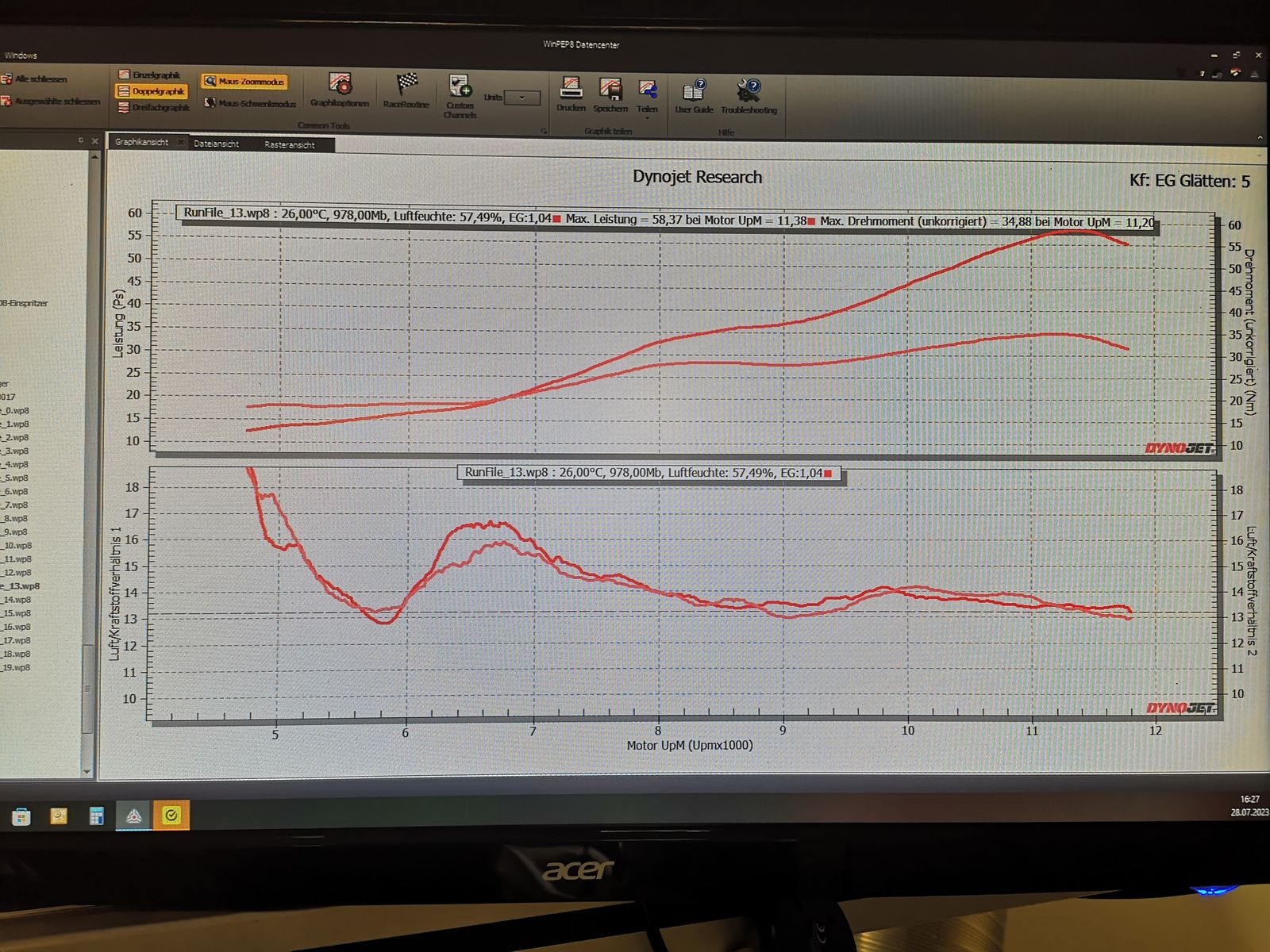The width and height of the screenshot is (1270, 952).
Task: Select run file 14.wp8 in list
Action: point(16,600)
